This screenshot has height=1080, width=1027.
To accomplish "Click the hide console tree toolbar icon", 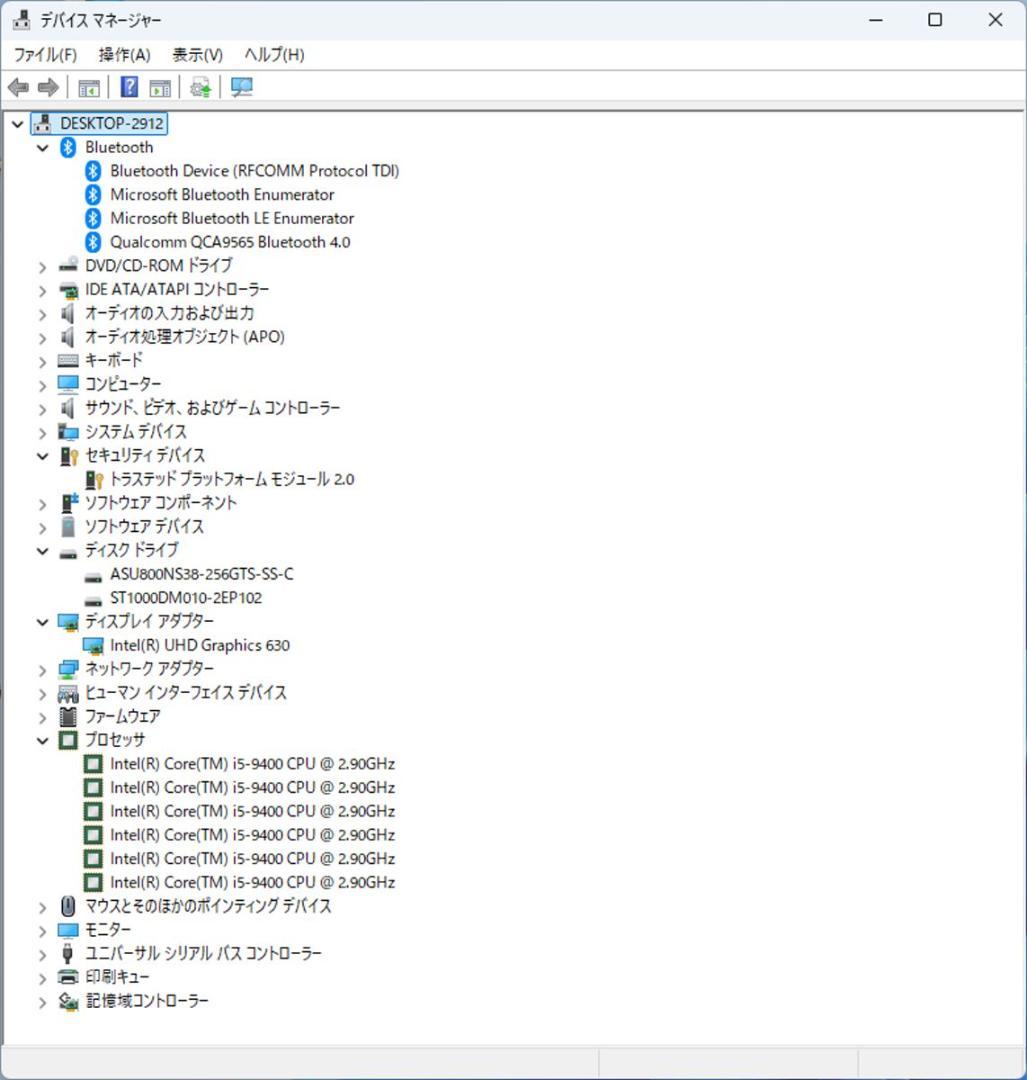I will point(88,87).
